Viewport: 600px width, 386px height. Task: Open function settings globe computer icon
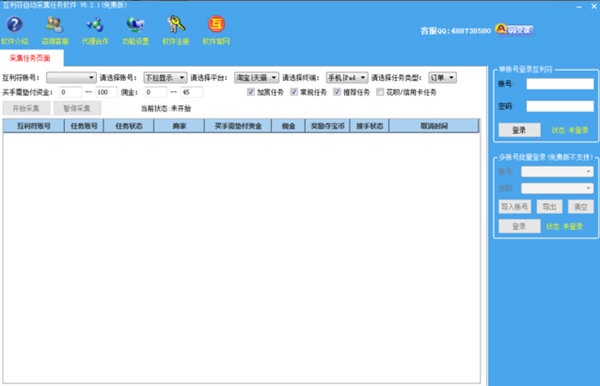click(x=135, y=25)
